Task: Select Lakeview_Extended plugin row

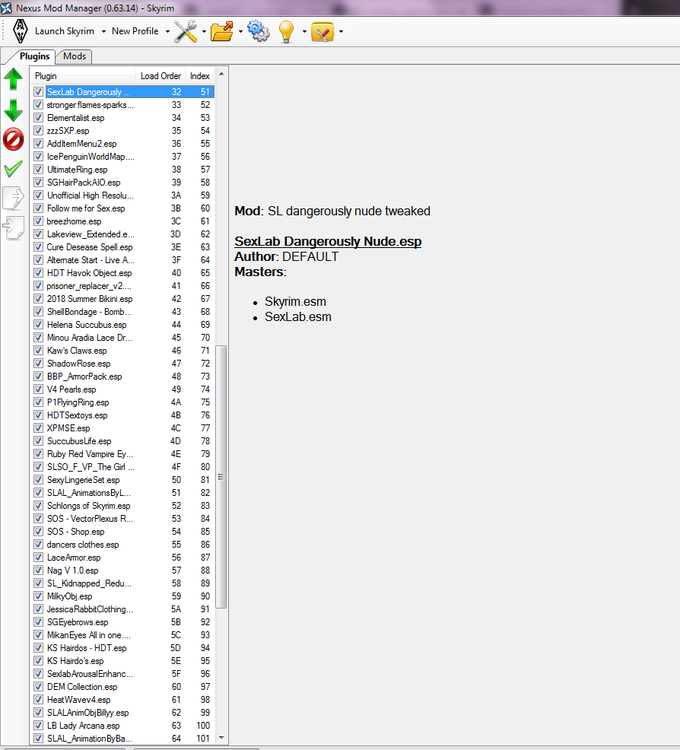Action: pos(123,234)
